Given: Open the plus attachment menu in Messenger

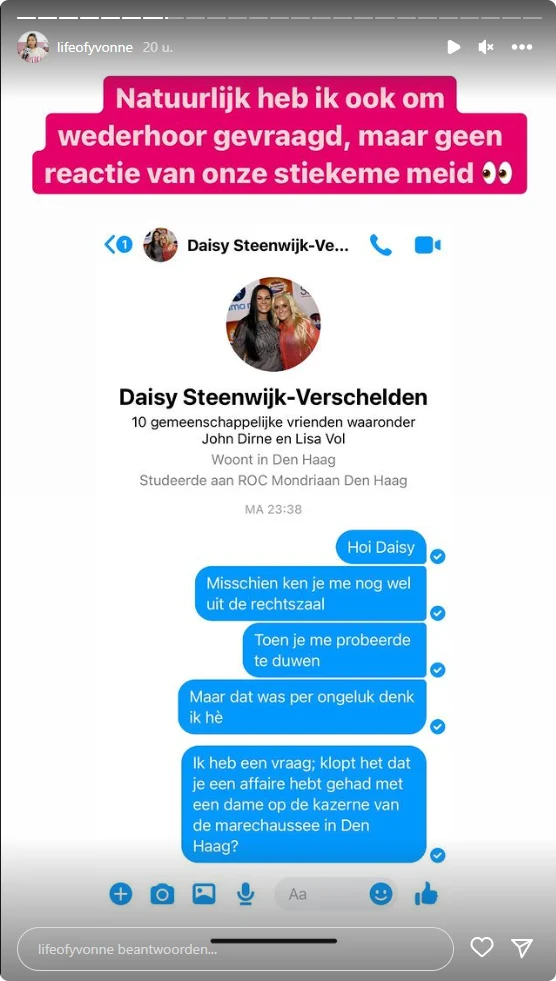Looking at the screenshot, I should pos(121,894).
